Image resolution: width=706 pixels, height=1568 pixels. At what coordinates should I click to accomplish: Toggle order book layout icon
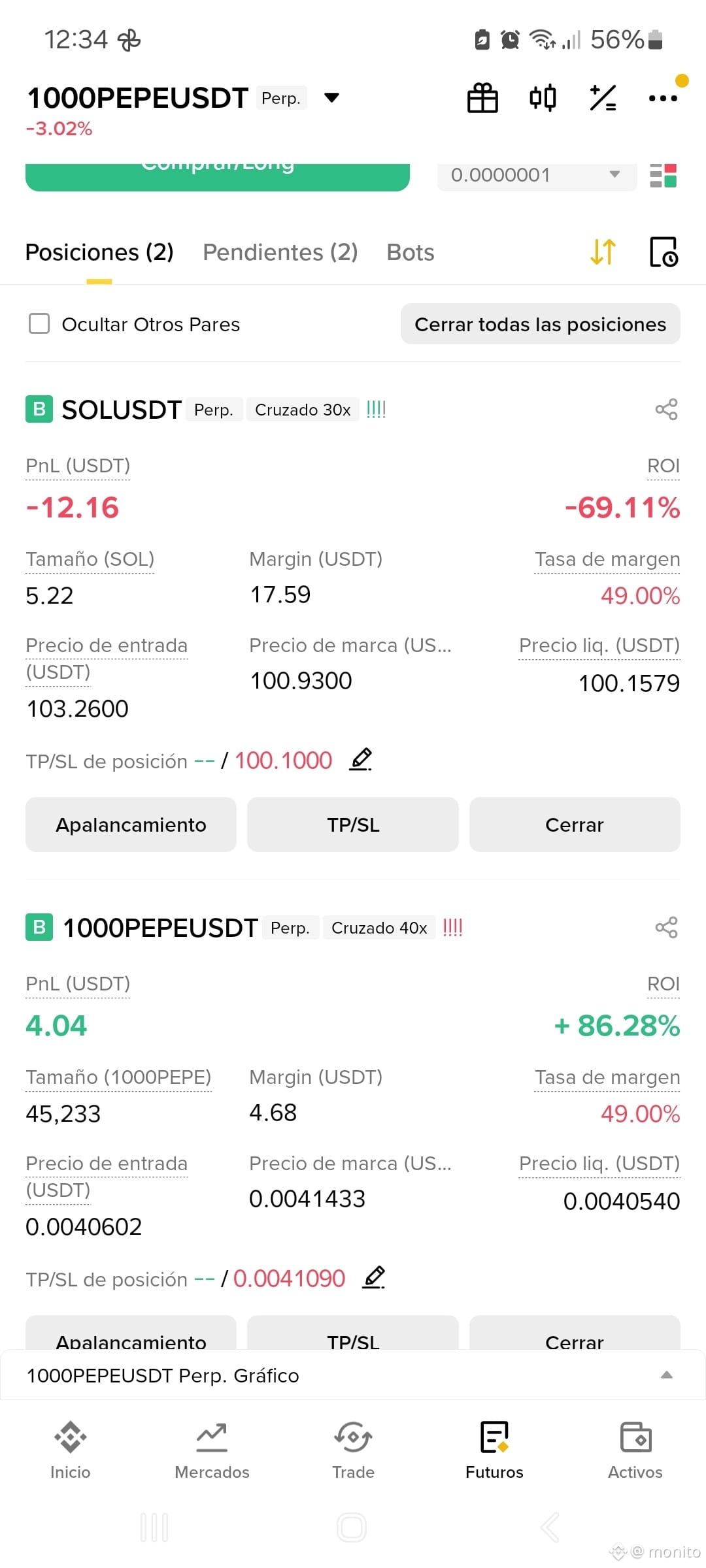663,175
